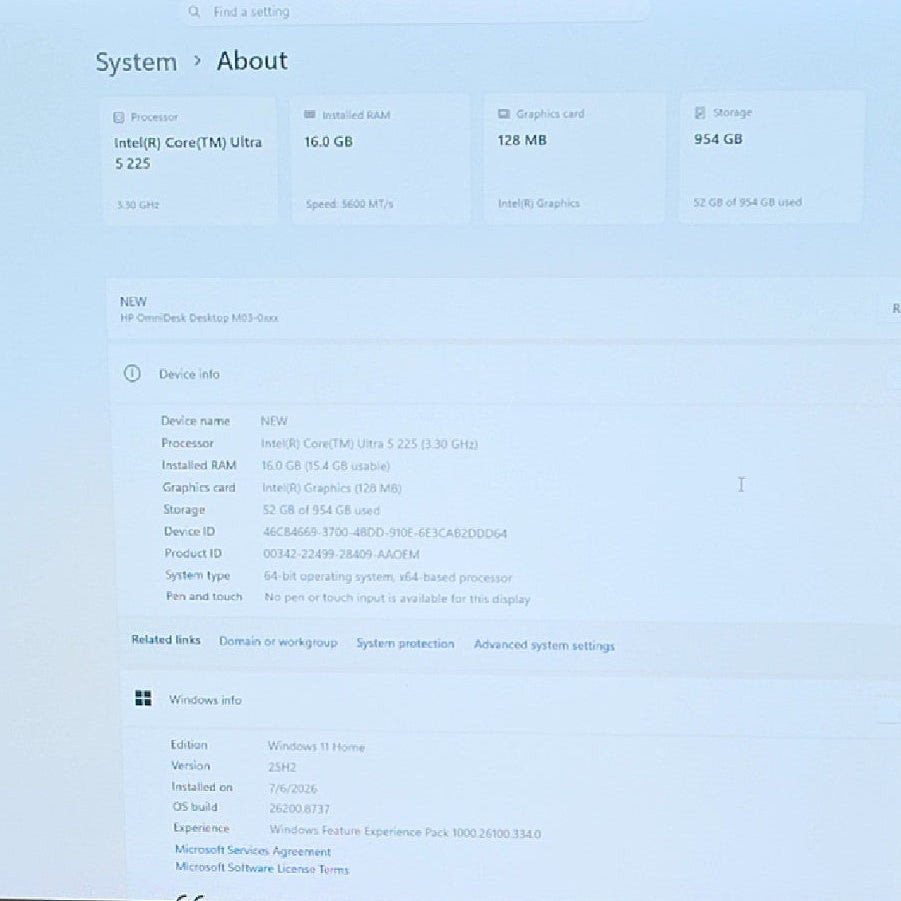Viewport: 901px width, 901px height.
Task: Select the Related links label
Action: [166, 640]
